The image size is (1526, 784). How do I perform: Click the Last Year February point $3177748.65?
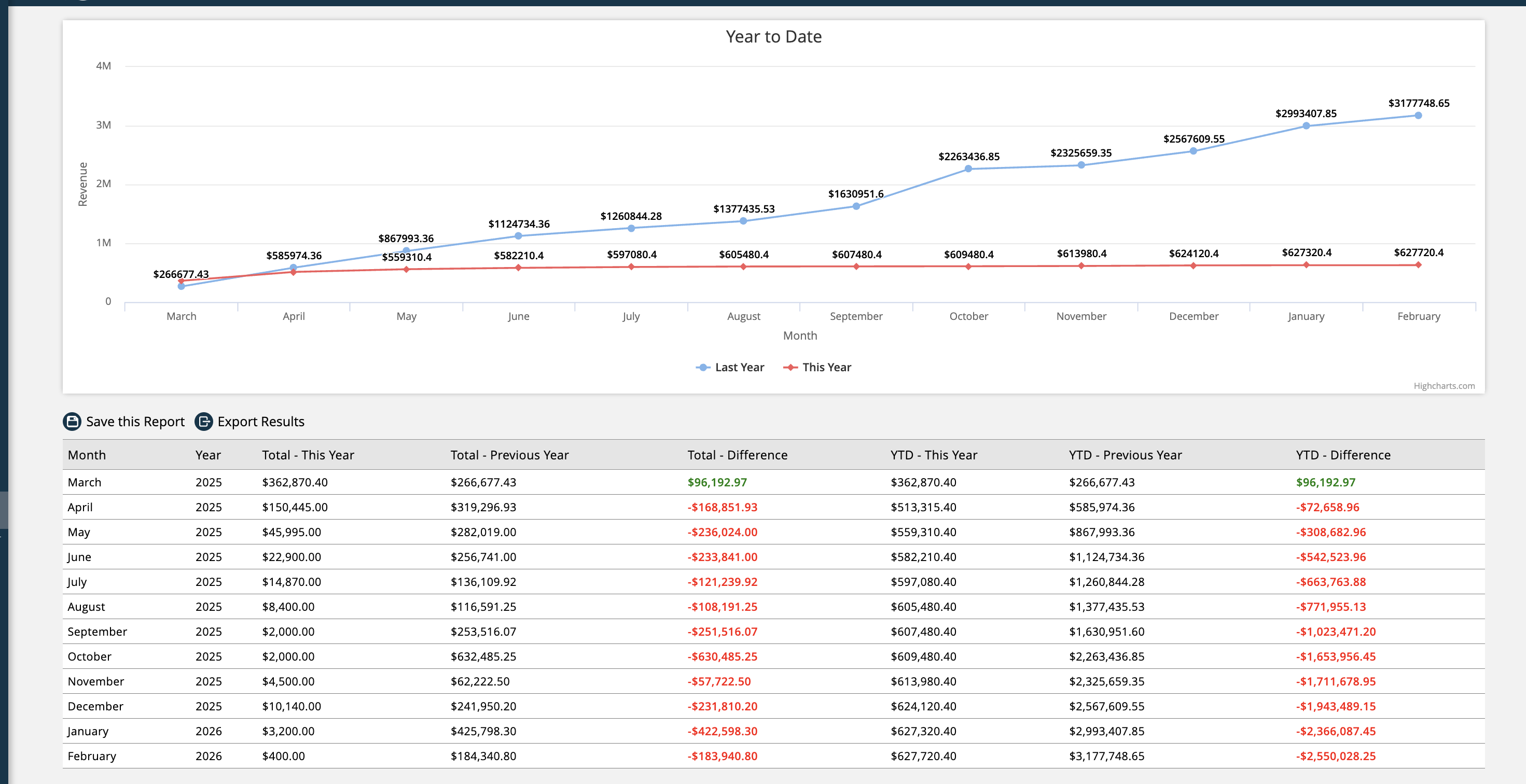(1418, 116)
